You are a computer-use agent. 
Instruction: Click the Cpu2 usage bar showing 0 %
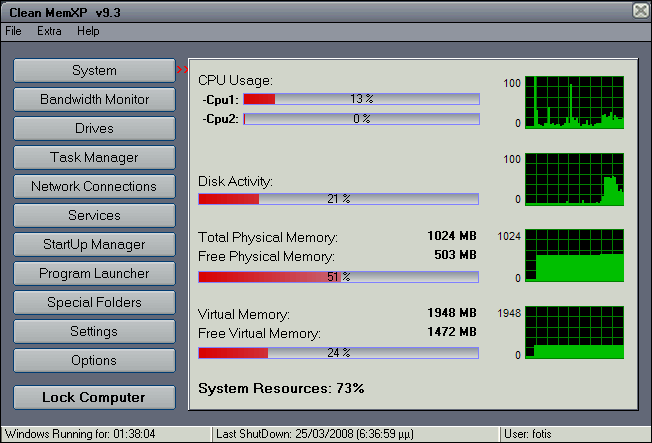(x=361, y=119)
